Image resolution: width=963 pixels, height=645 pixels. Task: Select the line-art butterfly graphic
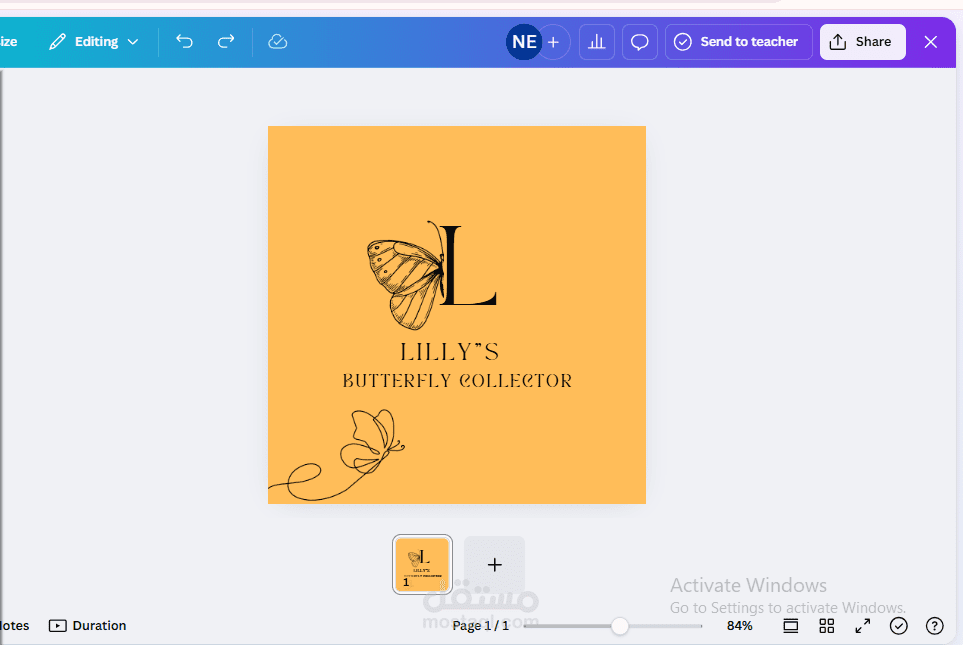[337, 456]
